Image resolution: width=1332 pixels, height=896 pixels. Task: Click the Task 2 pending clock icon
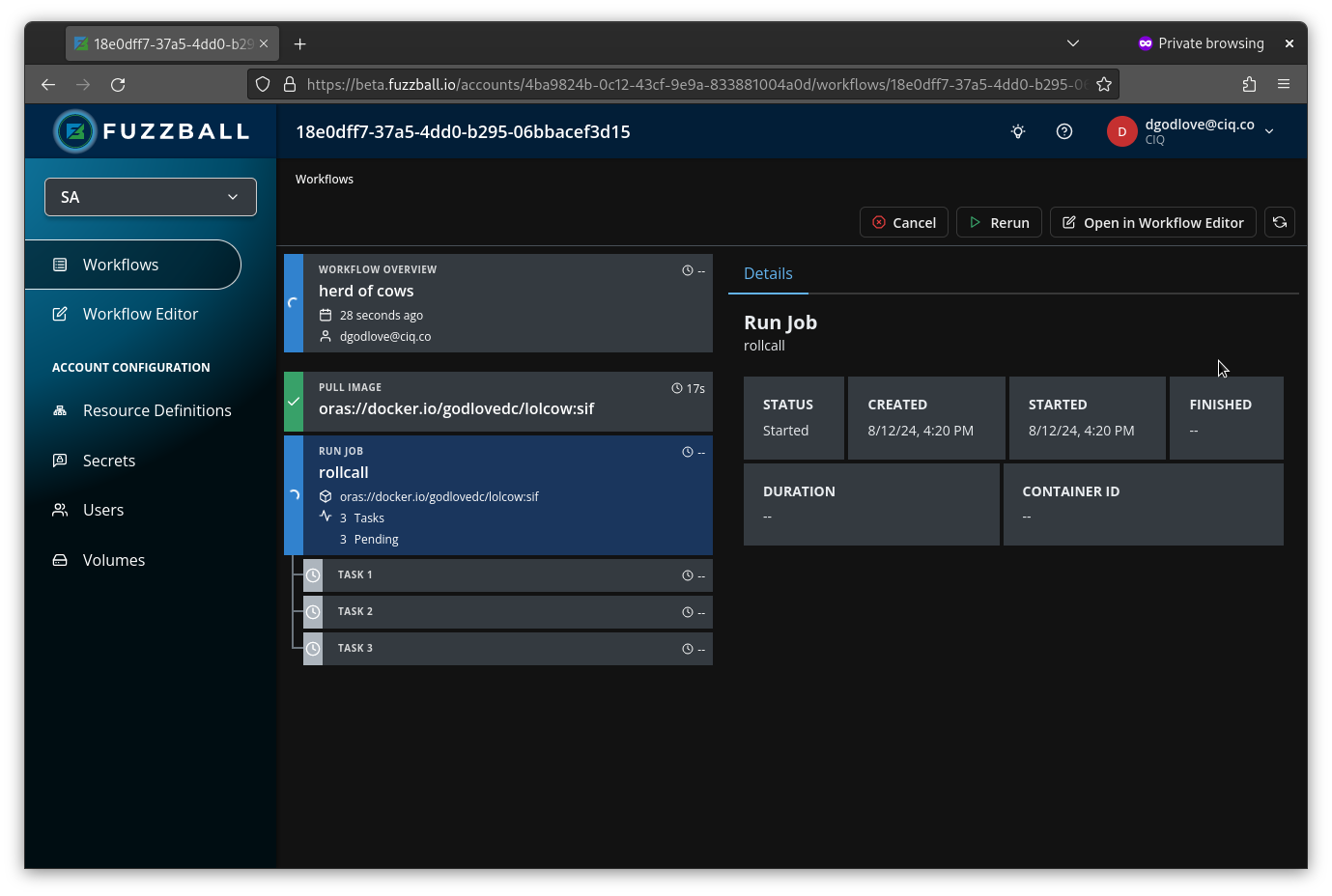coord(313,612)
